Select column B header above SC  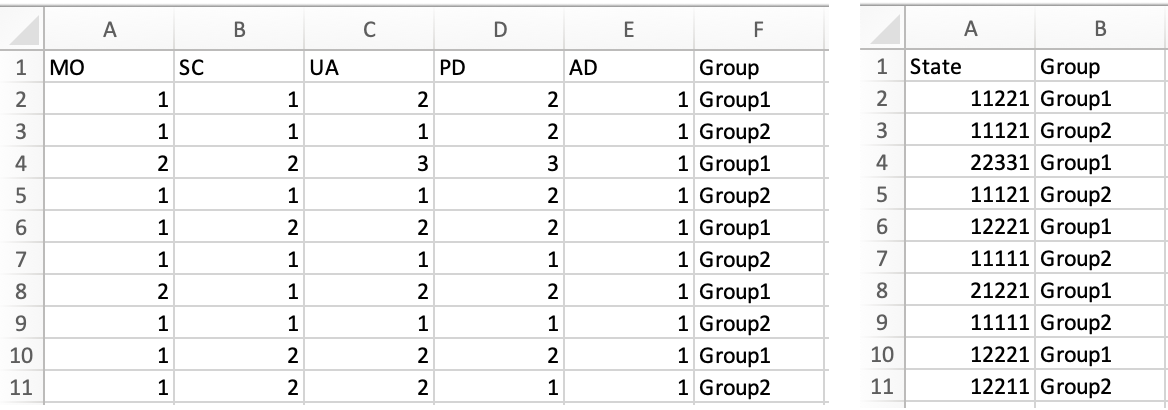pos(238,31)
